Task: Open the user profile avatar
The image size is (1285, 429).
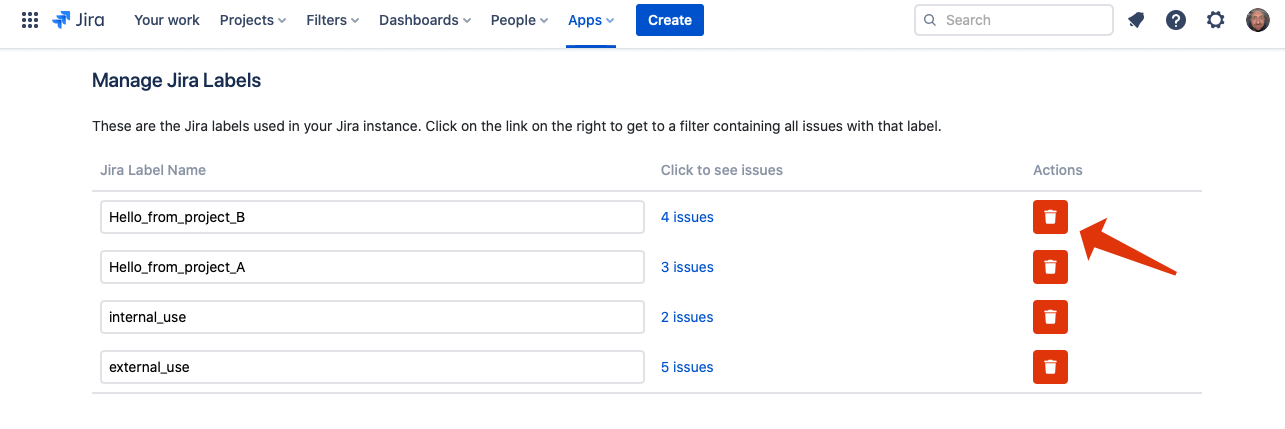Action: click(x=1258, y=20)
